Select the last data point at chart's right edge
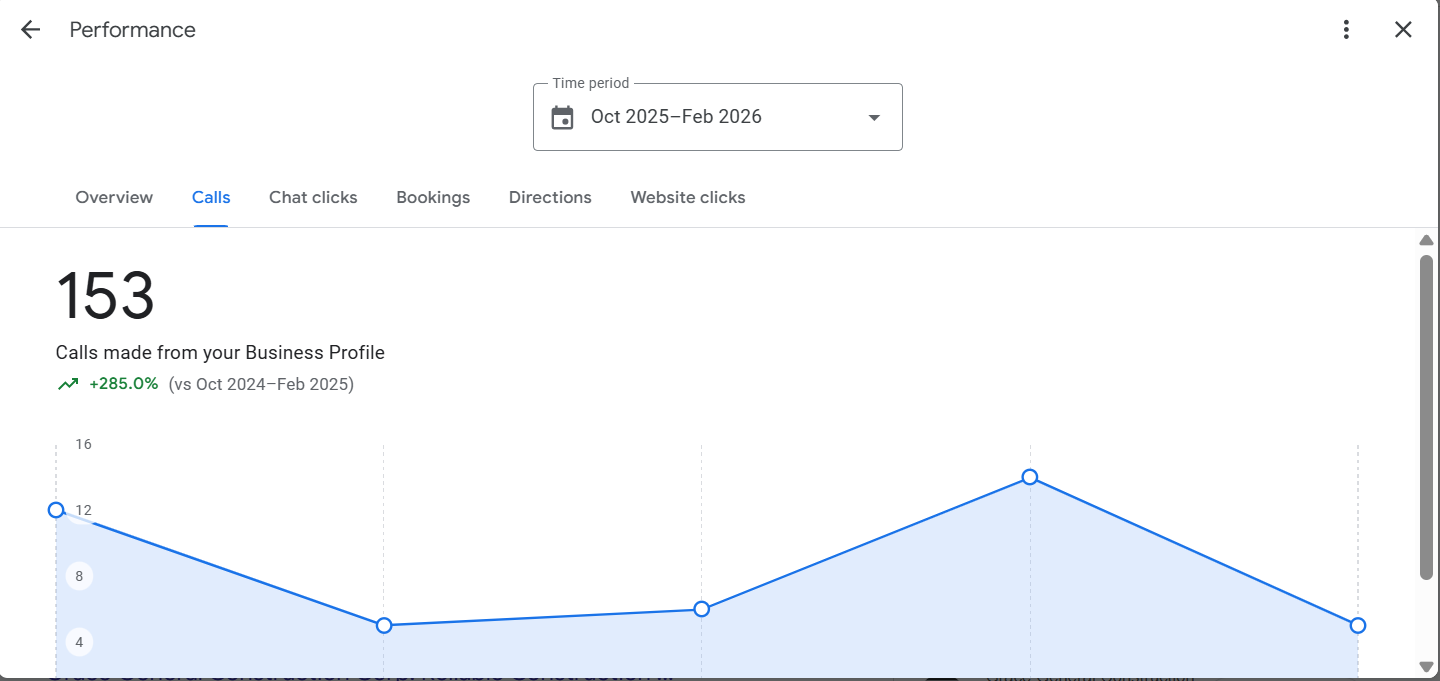The image size is (1440, 681). (1357, 626)
